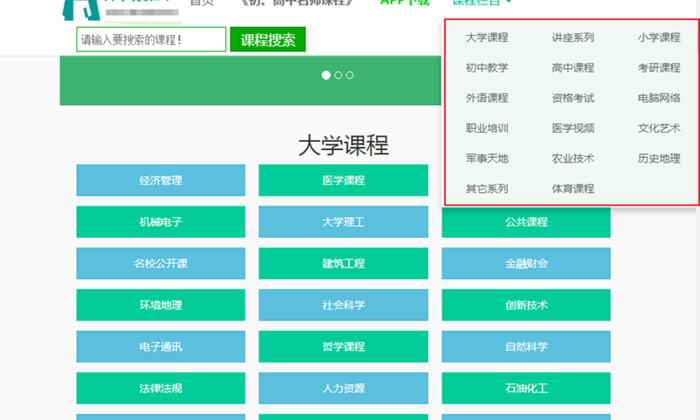Pick 农业技术 from the course menu
The width and height of the screenshot is (700, 420).
573,158
